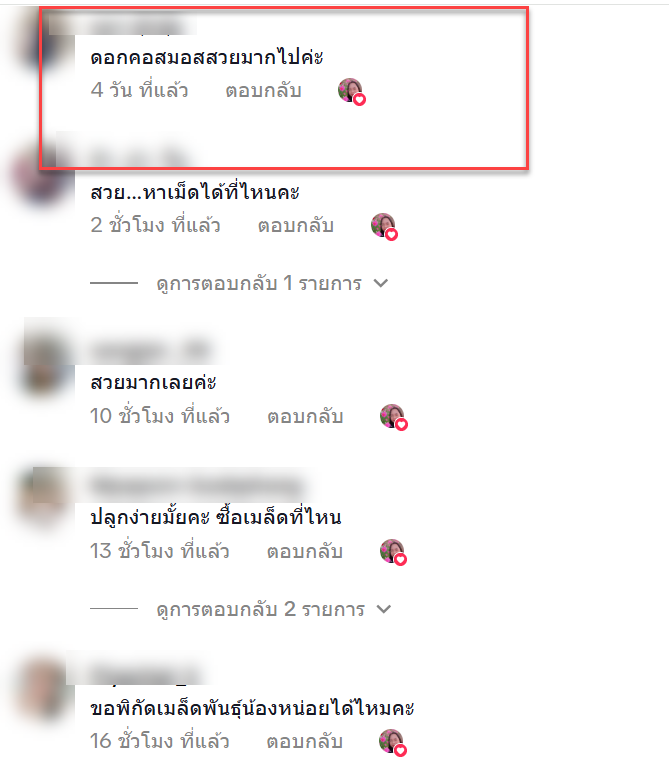The image size is (669, 778).
Task: Open the blurred avatar beside สวยมากเลยค่ะ comment
Action: coord(46,368)
